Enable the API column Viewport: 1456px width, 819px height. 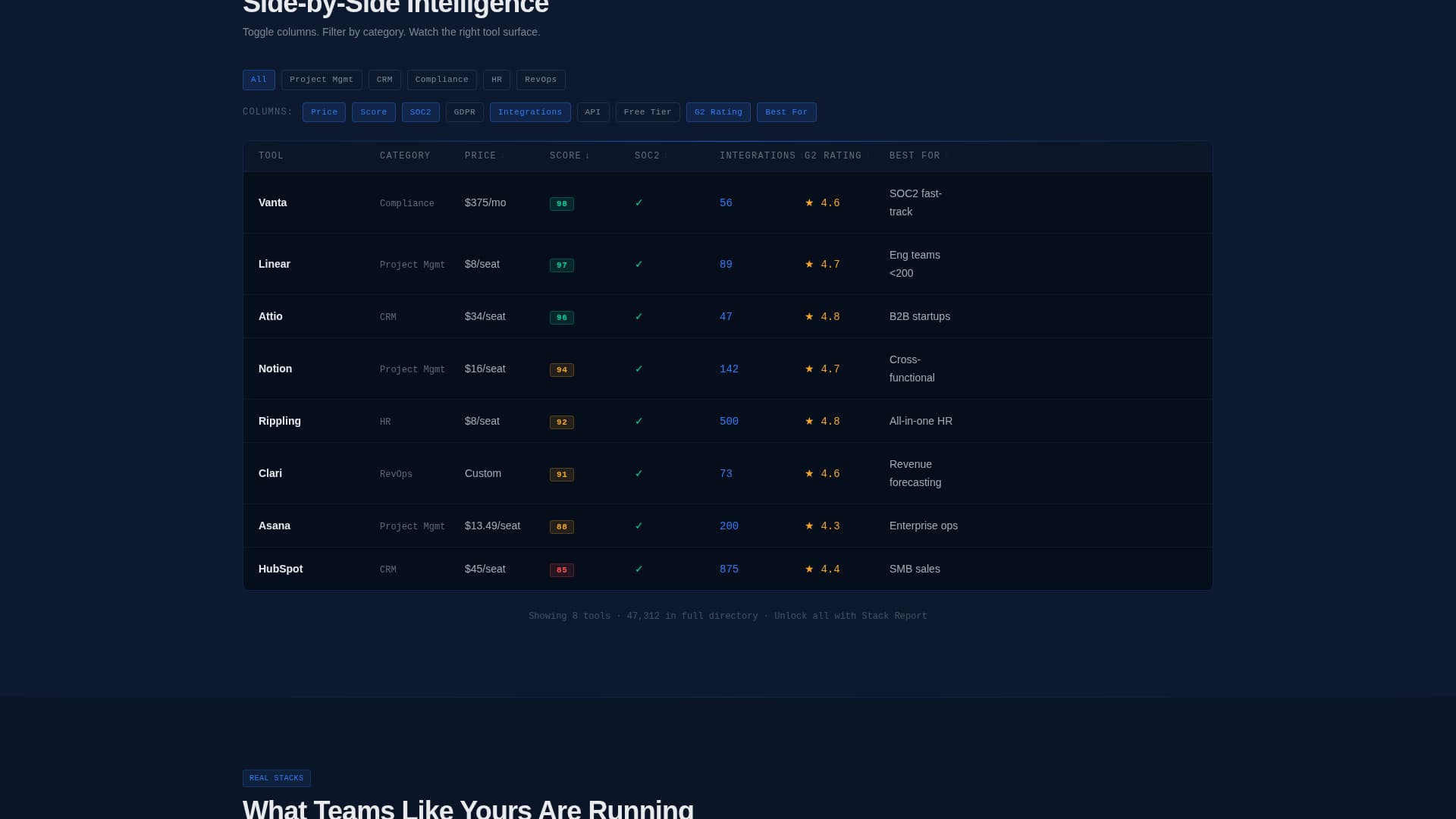tap(593, 112)
